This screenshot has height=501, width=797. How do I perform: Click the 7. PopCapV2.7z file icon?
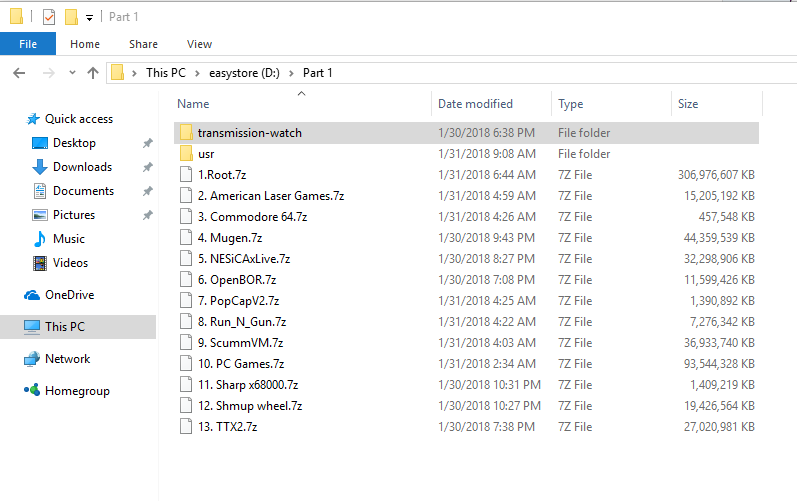click(186, 300)
